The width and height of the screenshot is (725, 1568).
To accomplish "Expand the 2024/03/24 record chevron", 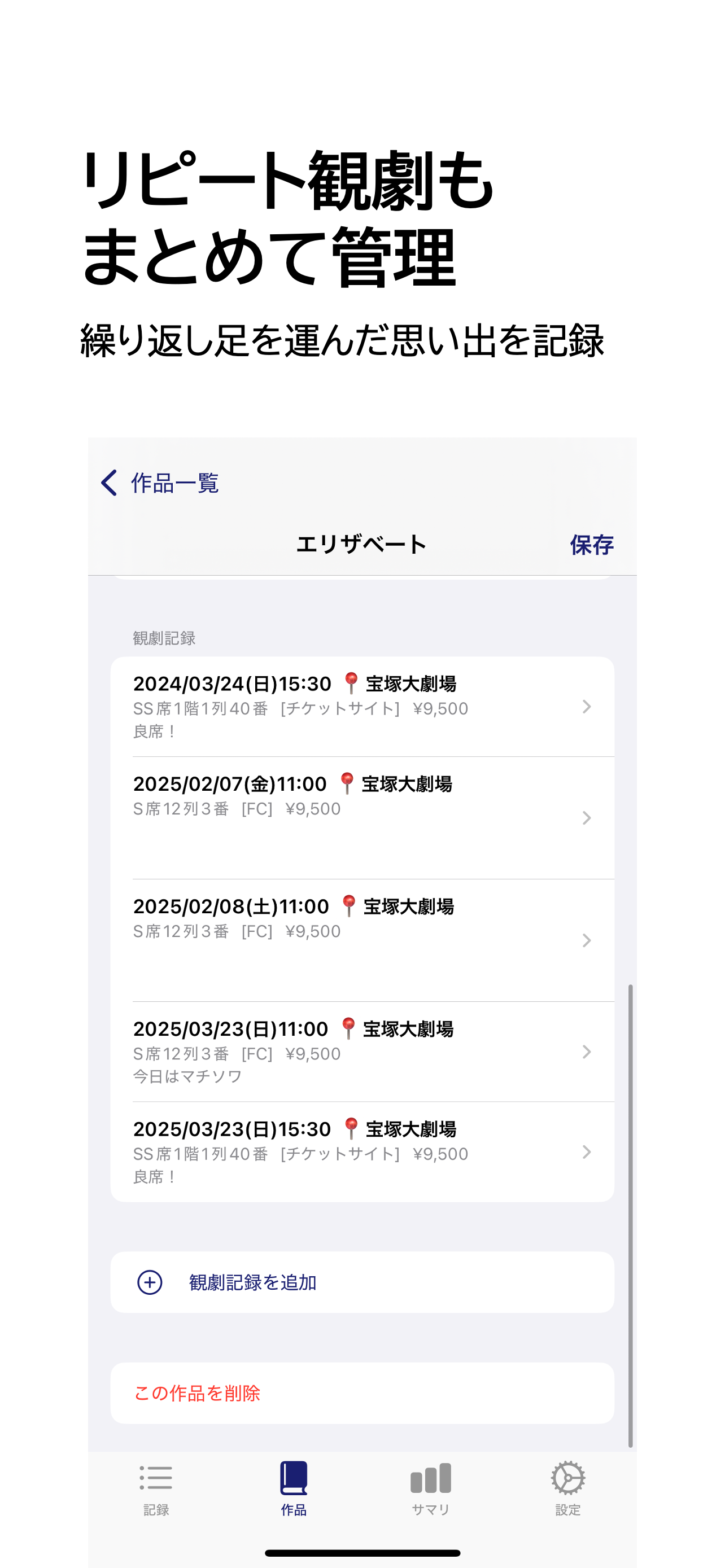I will point(586,707).
